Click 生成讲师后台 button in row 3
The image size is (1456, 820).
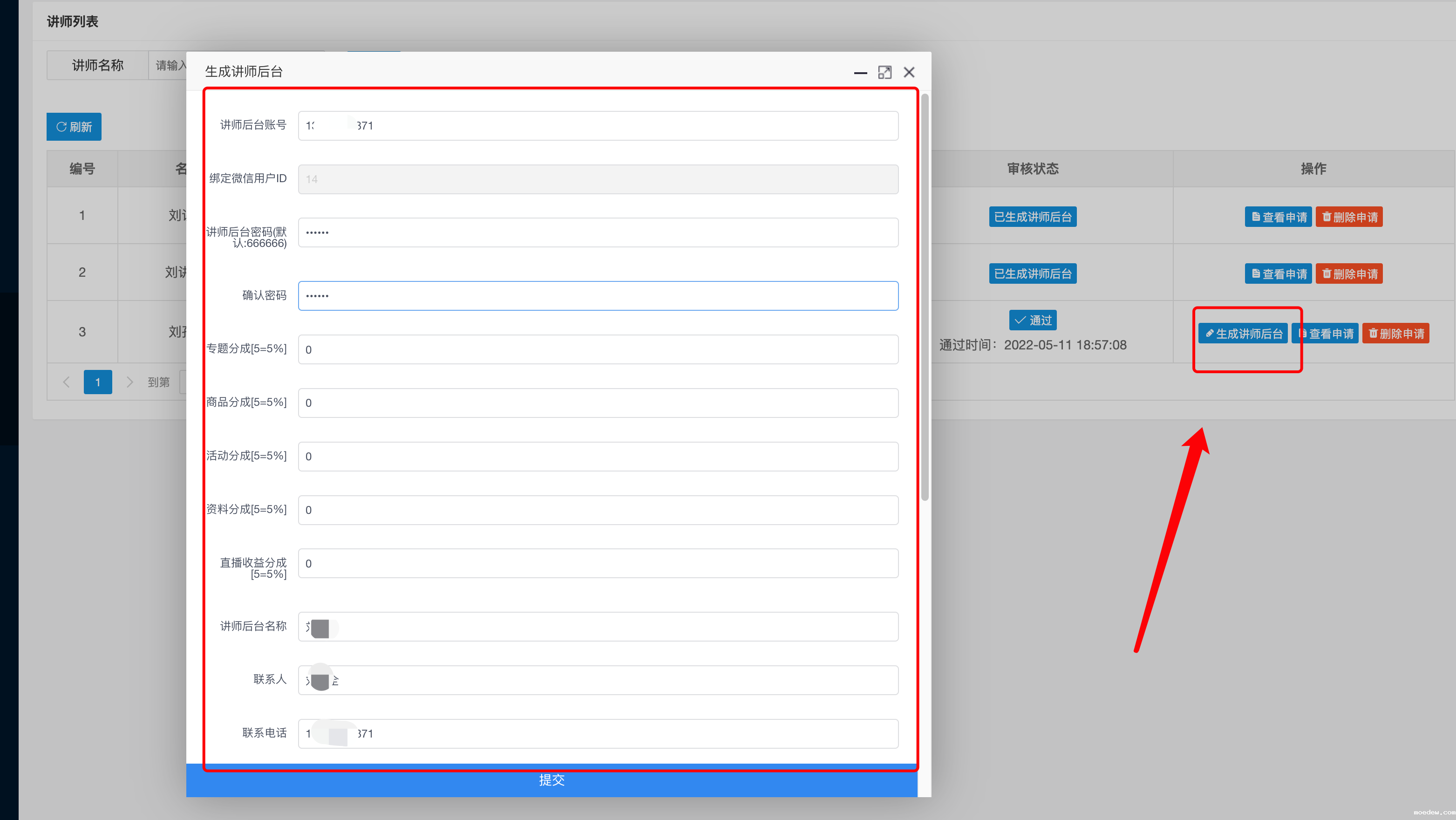pyautogui.click(x=1243, y=334)
